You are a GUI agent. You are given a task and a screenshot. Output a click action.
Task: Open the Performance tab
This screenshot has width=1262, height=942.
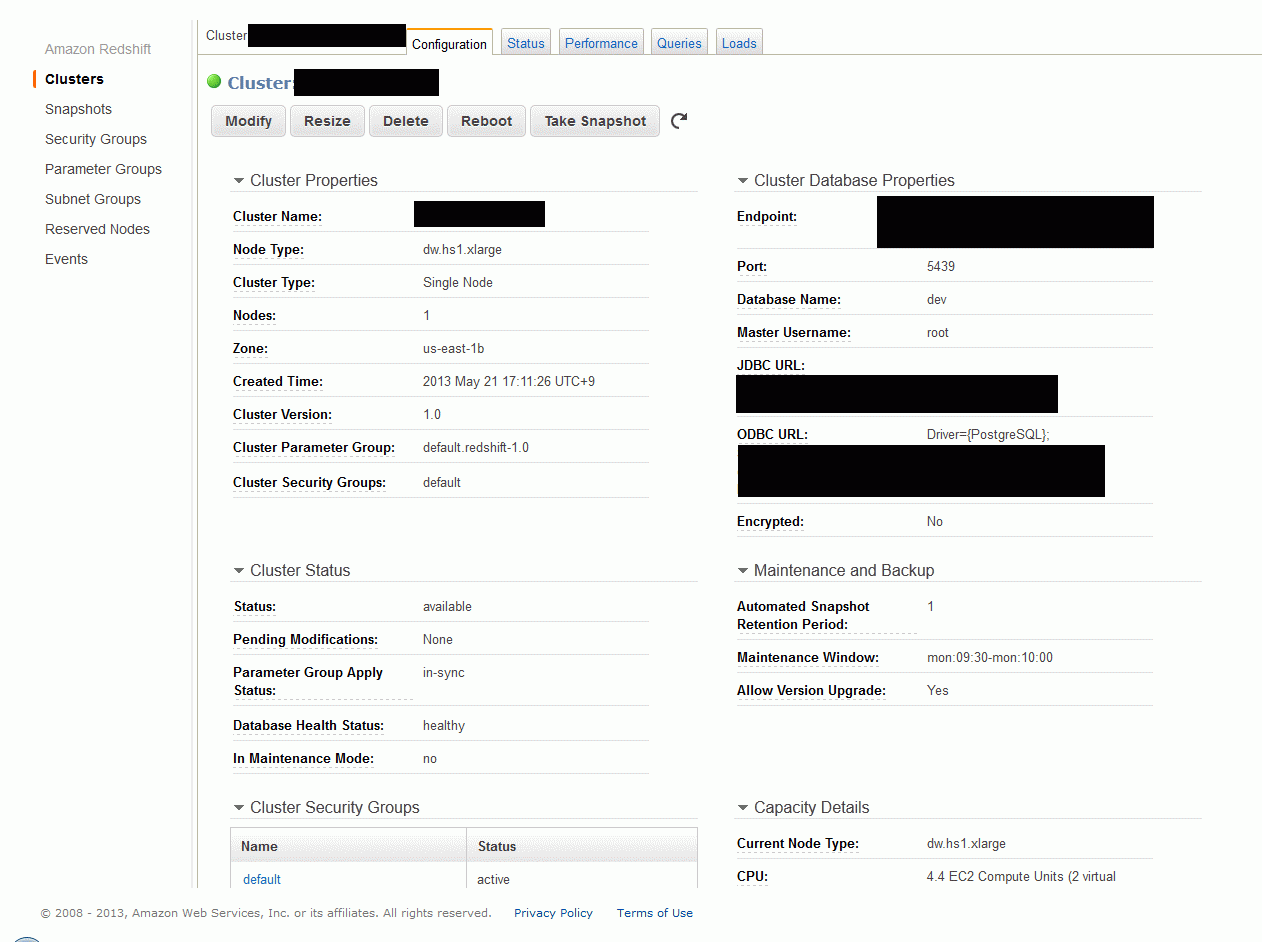(x=601, y=43)
